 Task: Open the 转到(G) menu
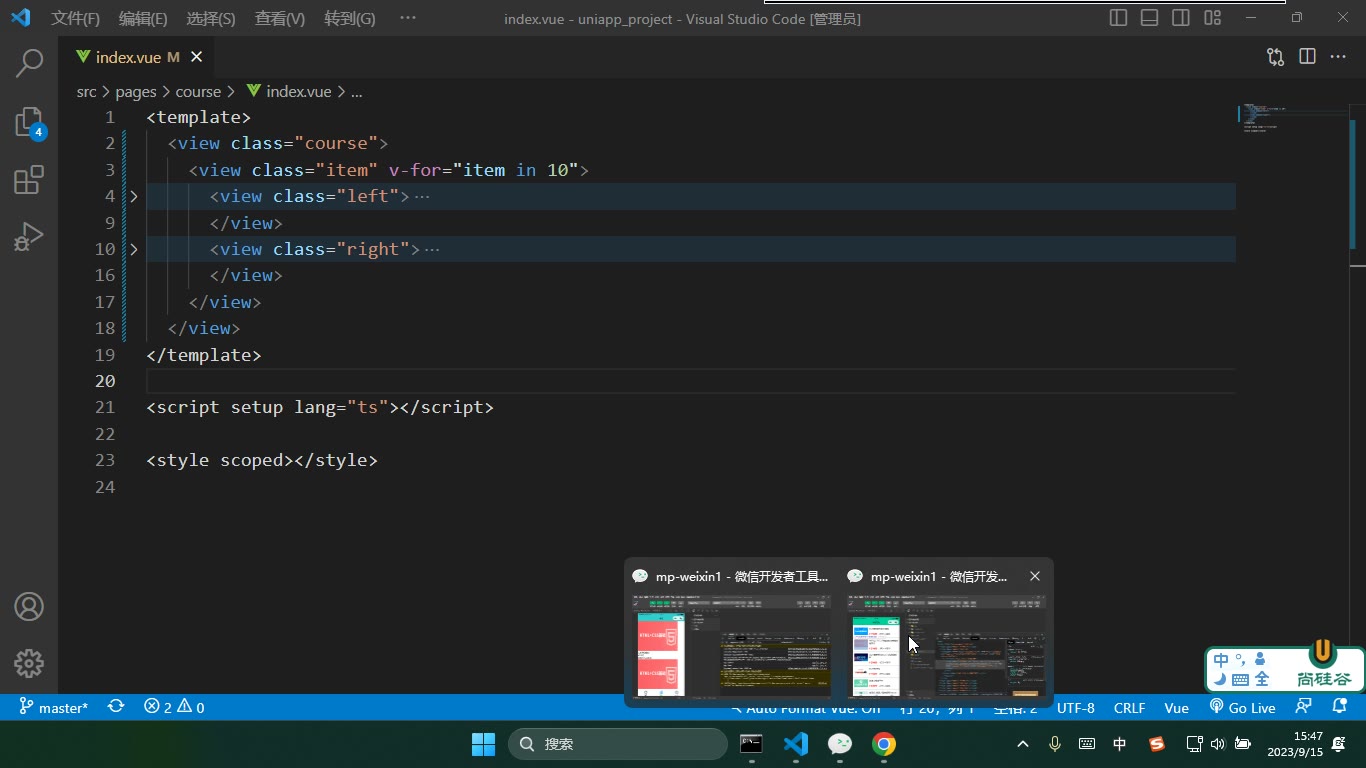pos(350,18)
